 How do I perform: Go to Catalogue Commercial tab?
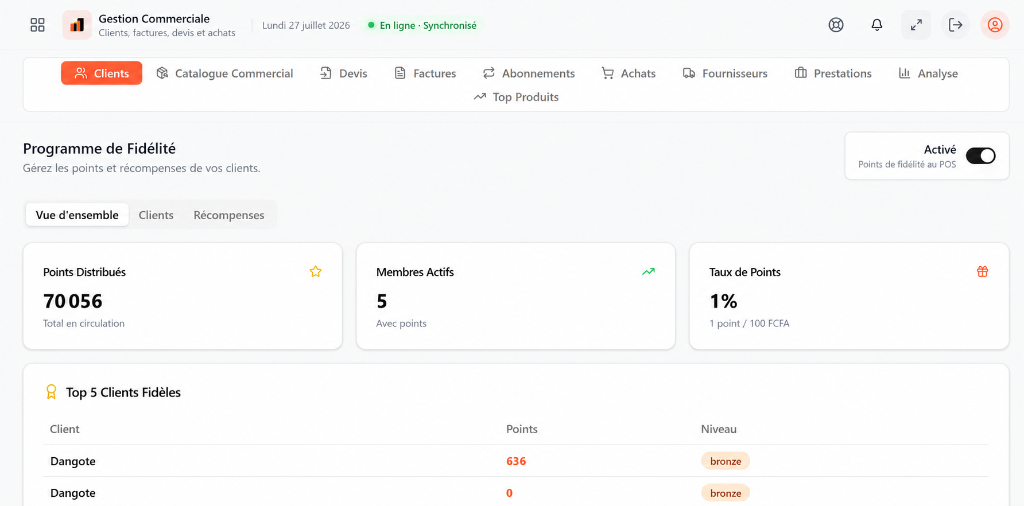click(225, 73)
